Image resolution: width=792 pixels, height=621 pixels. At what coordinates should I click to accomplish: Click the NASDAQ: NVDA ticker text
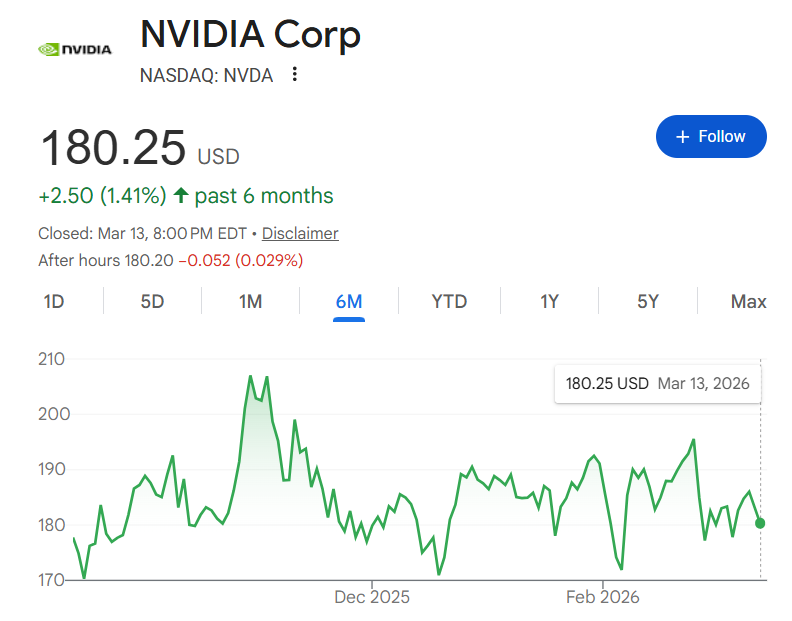206,75
